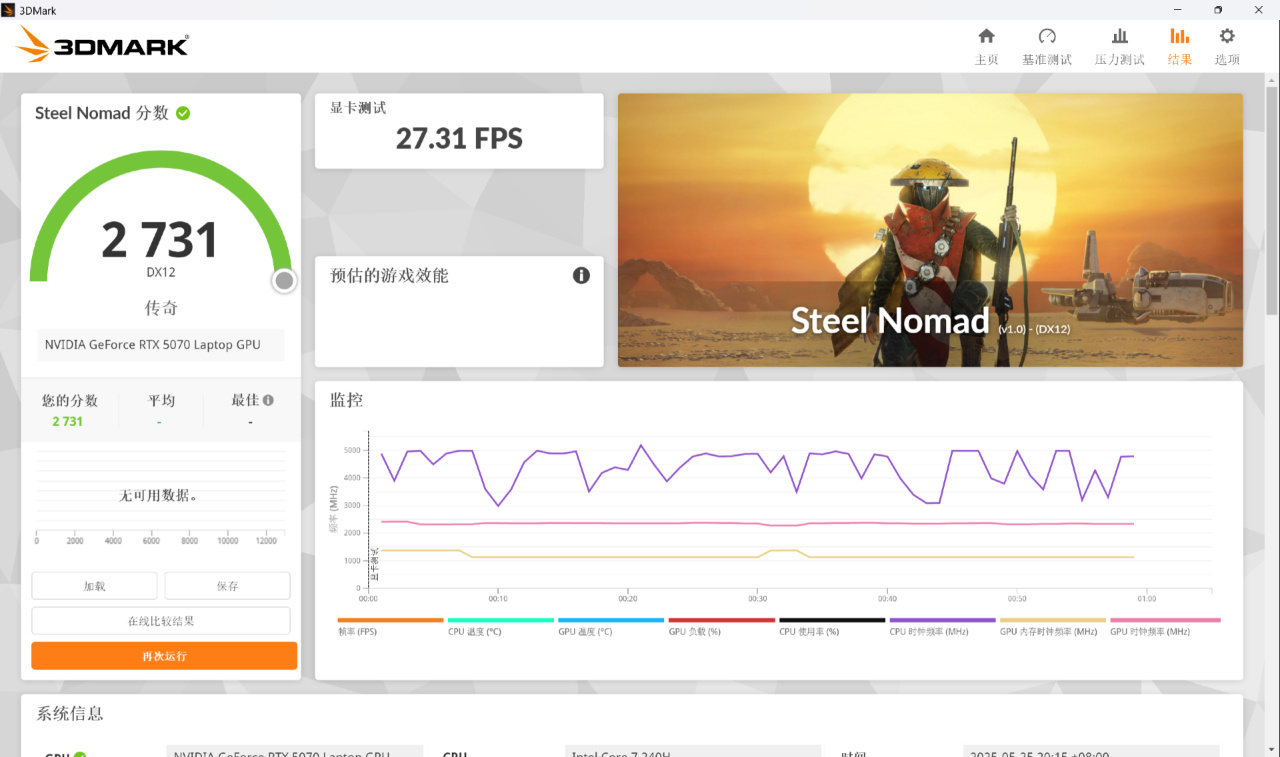Click the info icon next to 最佳
Viewport: 1280px width, 757px height.
pos(268,400)
